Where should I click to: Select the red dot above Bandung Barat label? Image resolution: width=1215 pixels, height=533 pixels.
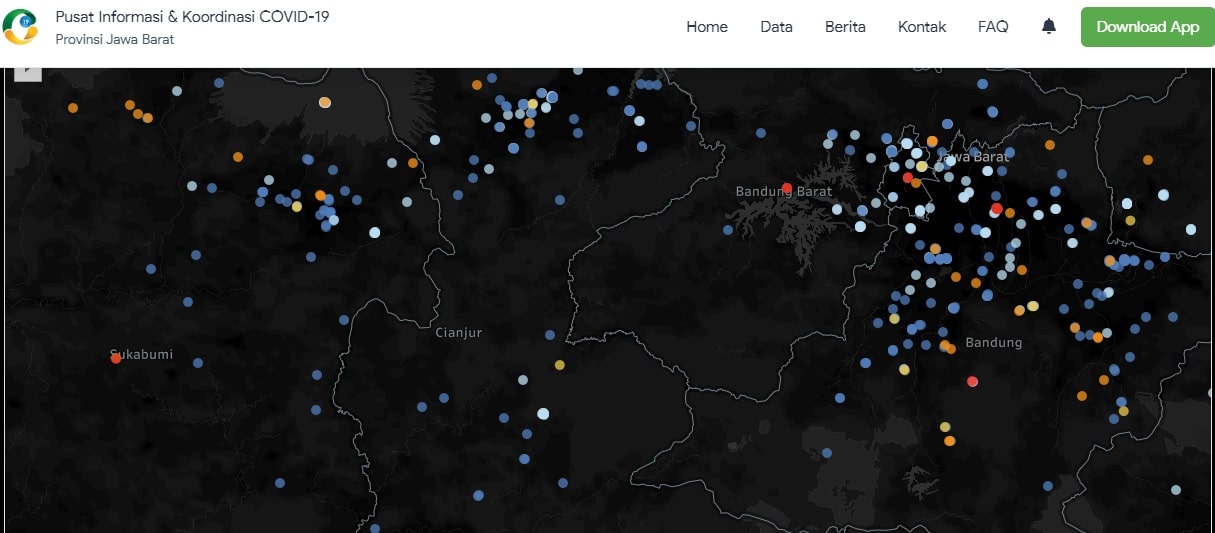point(787,188)
